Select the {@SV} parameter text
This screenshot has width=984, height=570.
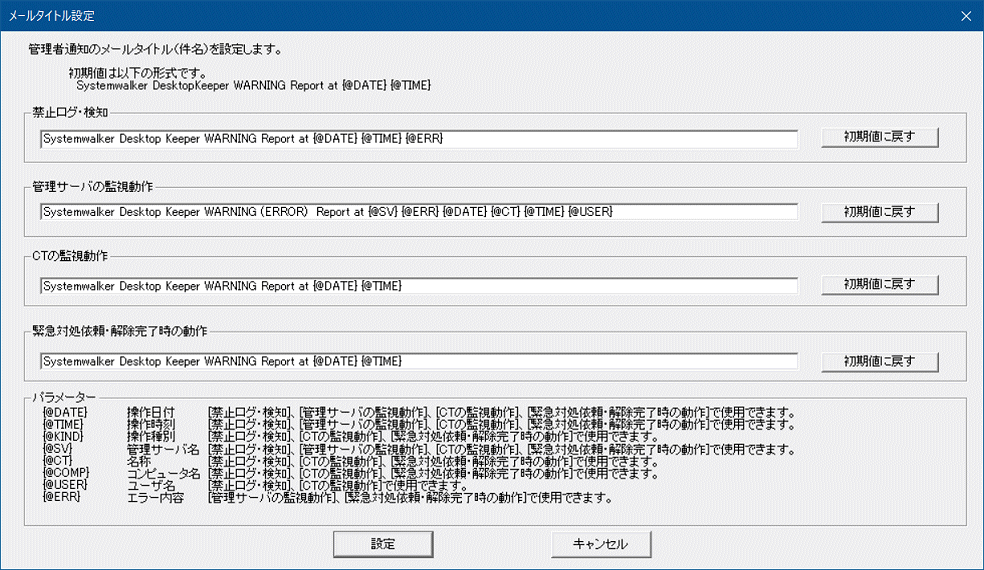click(x=57, y=449)
